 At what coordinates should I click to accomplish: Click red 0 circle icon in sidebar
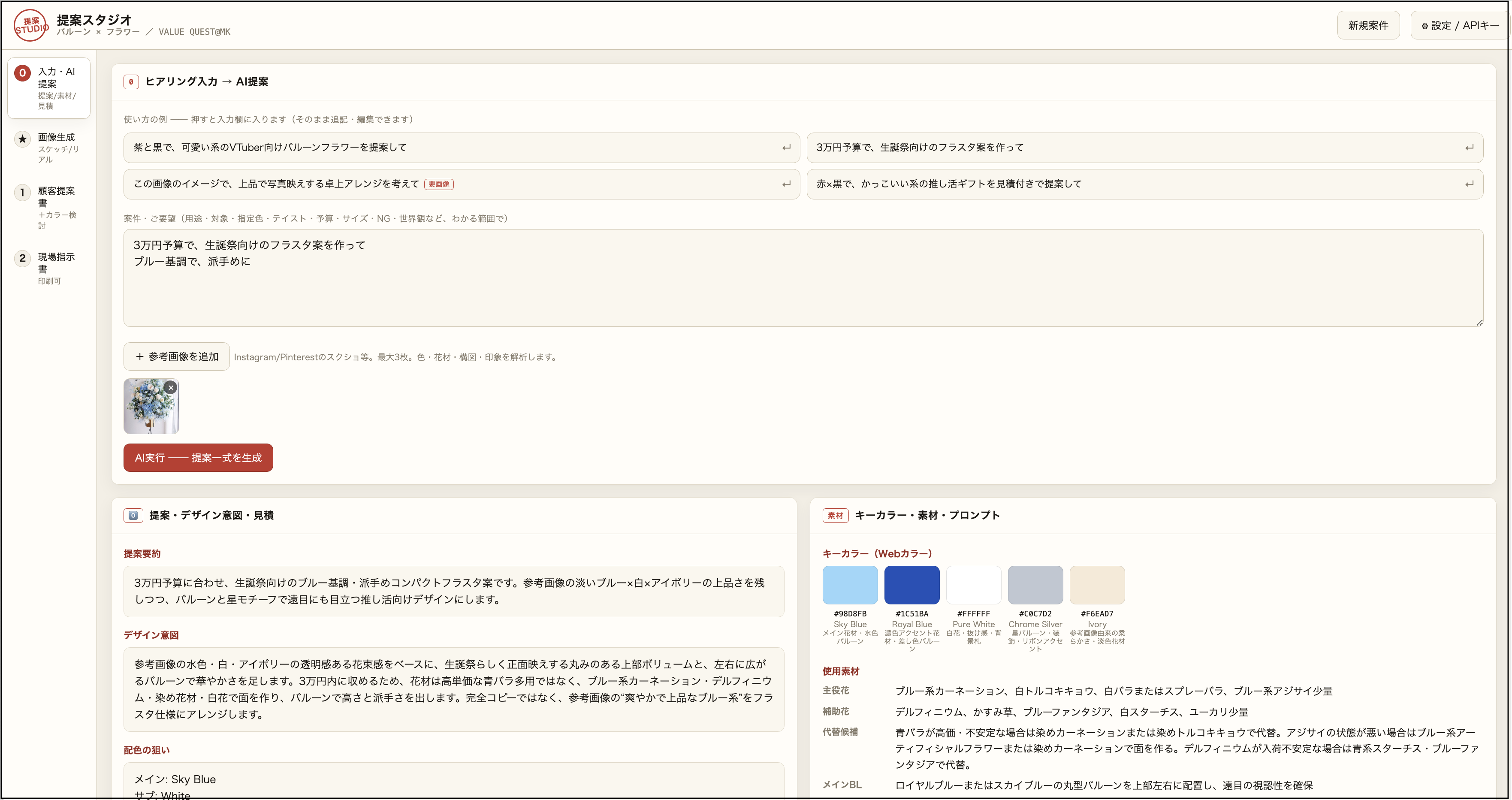point(22,73)
